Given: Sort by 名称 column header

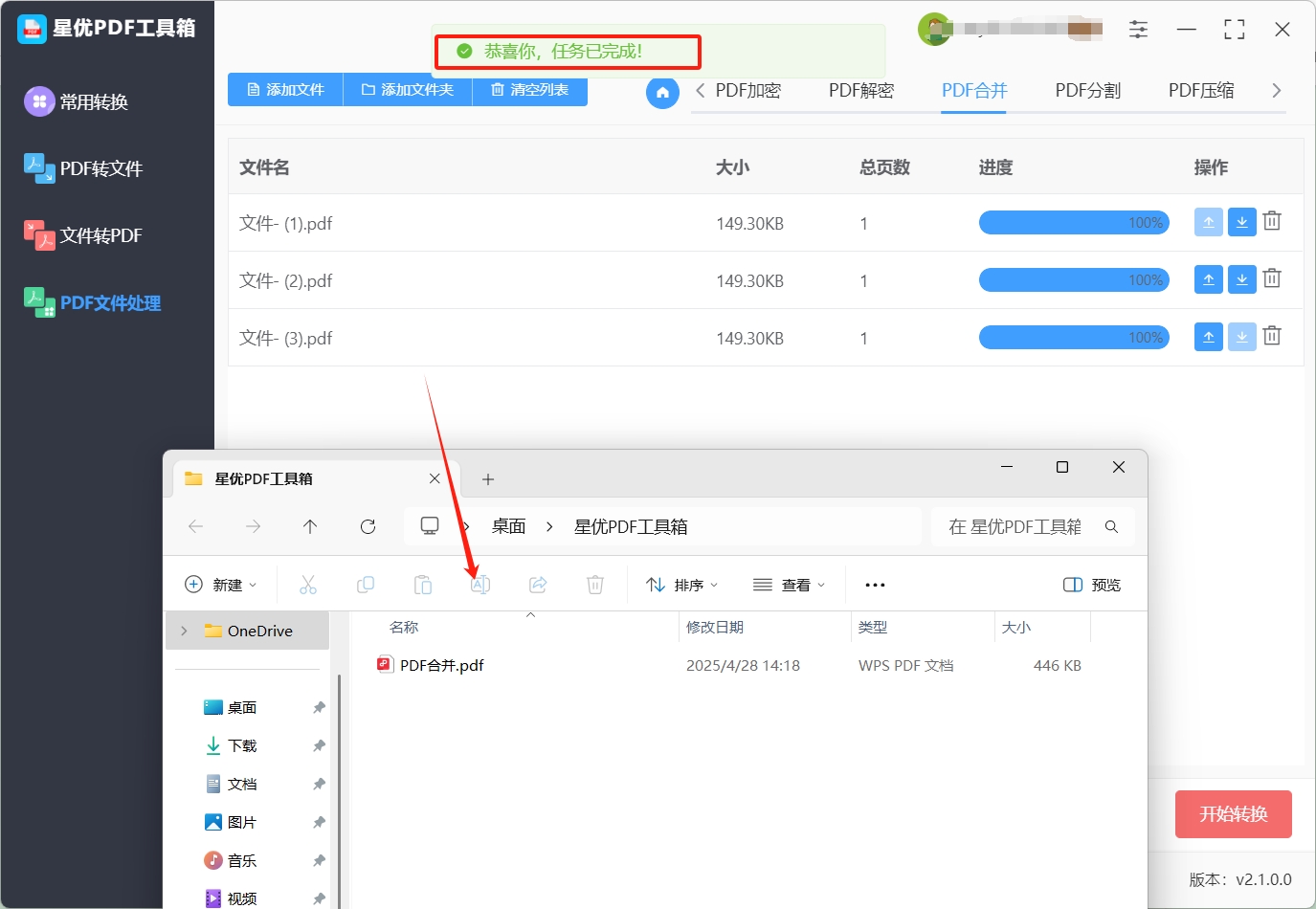Looking at the screenshot, I should pos(404,627).
